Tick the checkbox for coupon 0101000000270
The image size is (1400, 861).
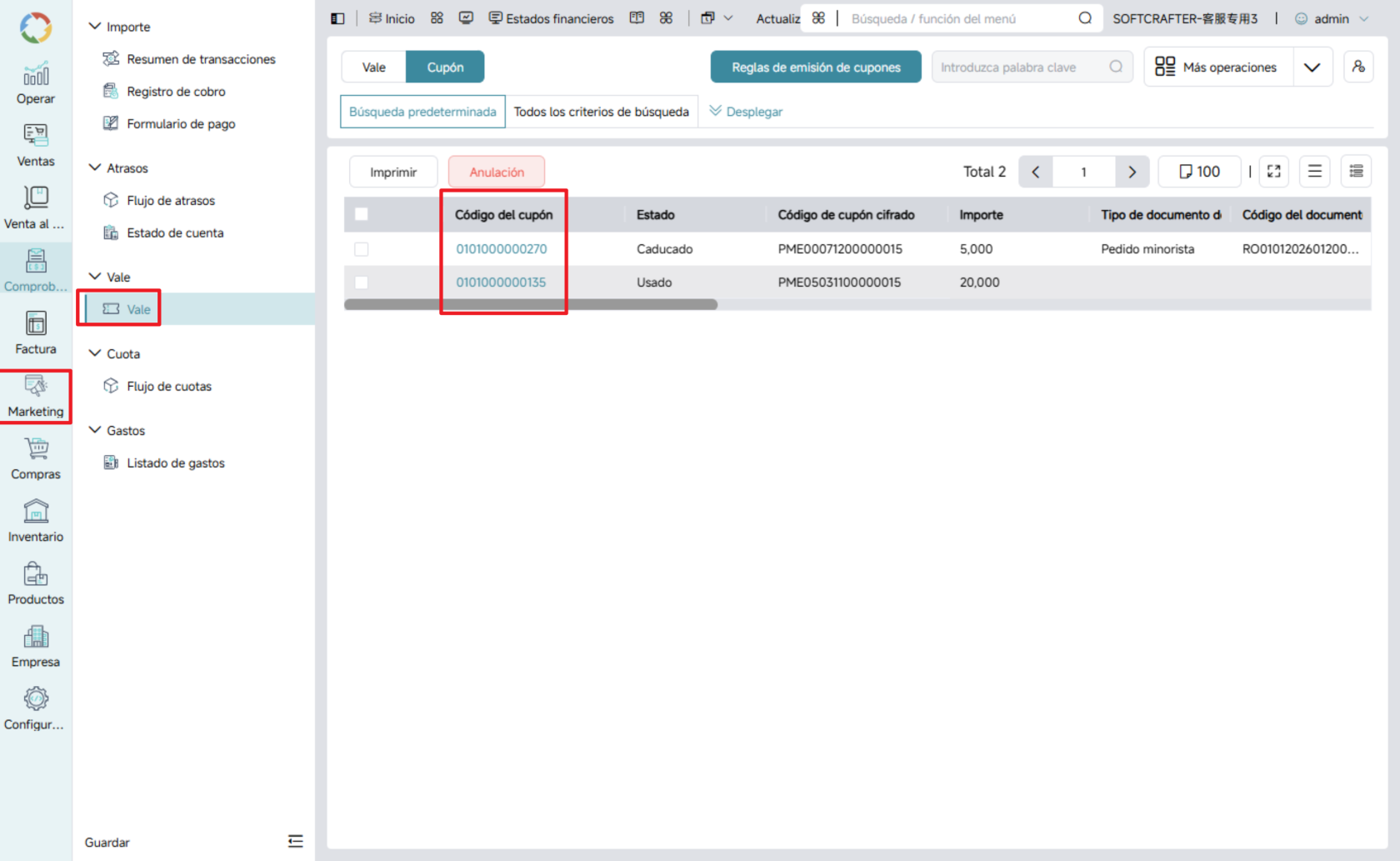click(362, 249)
